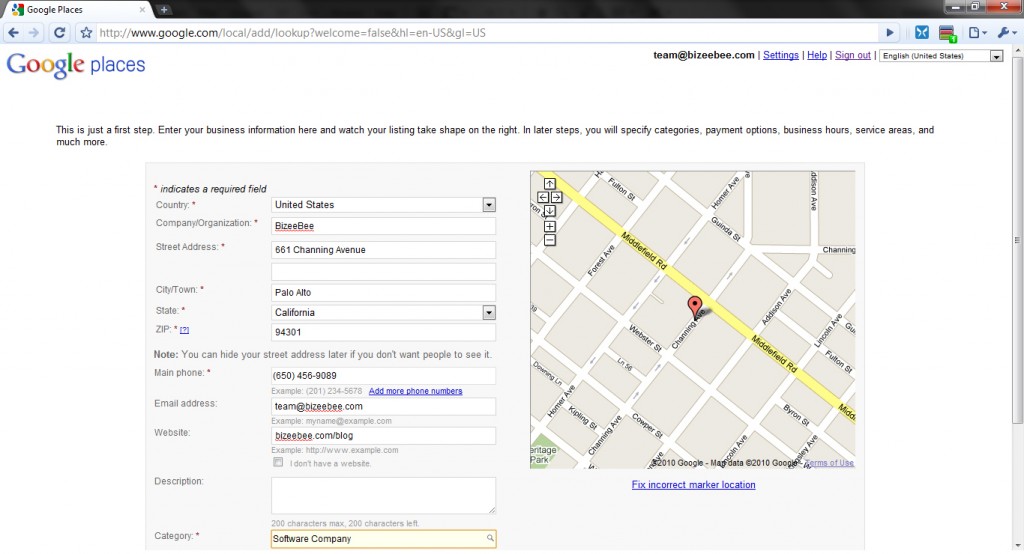Image resolution: width=1024 pixels, height=554 pixels.
Task: Open a new tab with the plus button
Action: pyautogui.click(x=164, y=9)
